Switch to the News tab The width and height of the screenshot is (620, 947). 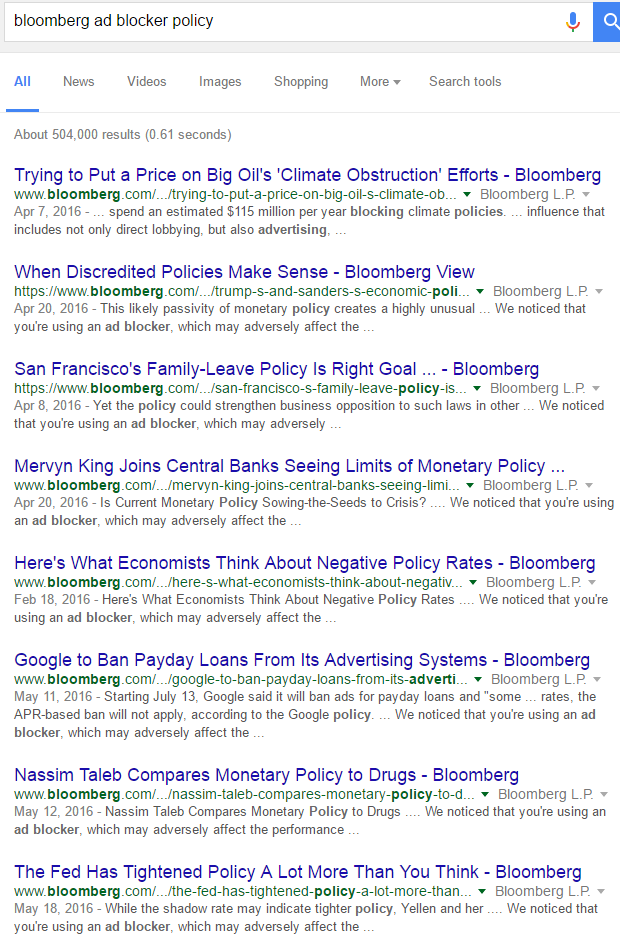[78, 82]
